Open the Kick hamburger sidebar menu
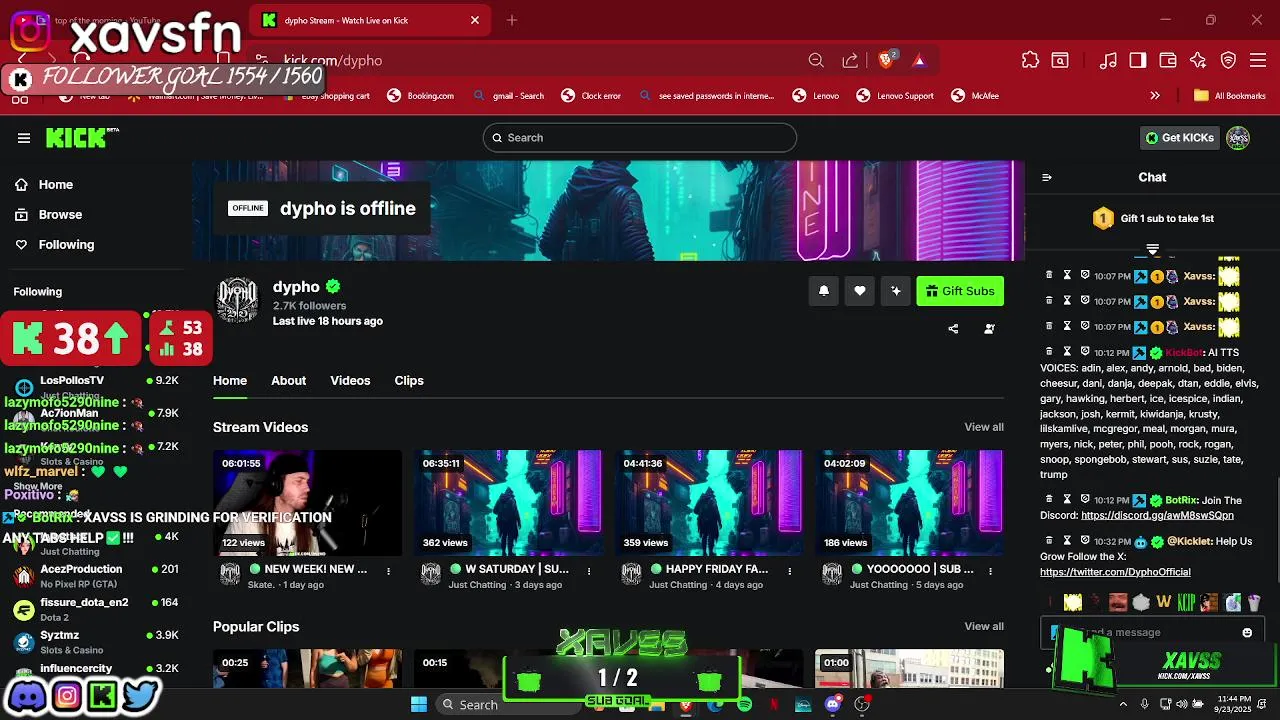This screenshot has height=720, width=1280. pyautogui.click(x=24, y=138)
